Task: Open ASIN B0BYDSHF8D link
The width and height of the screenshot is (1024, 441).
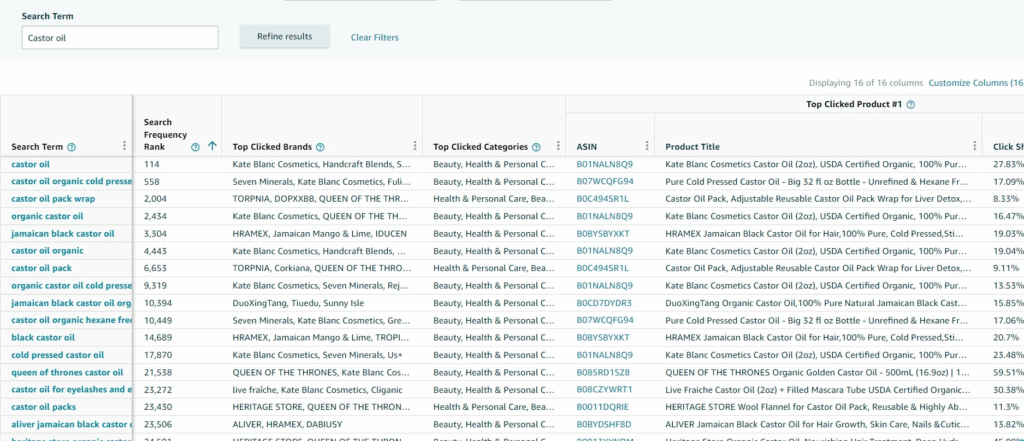Action: pos(604,424)
